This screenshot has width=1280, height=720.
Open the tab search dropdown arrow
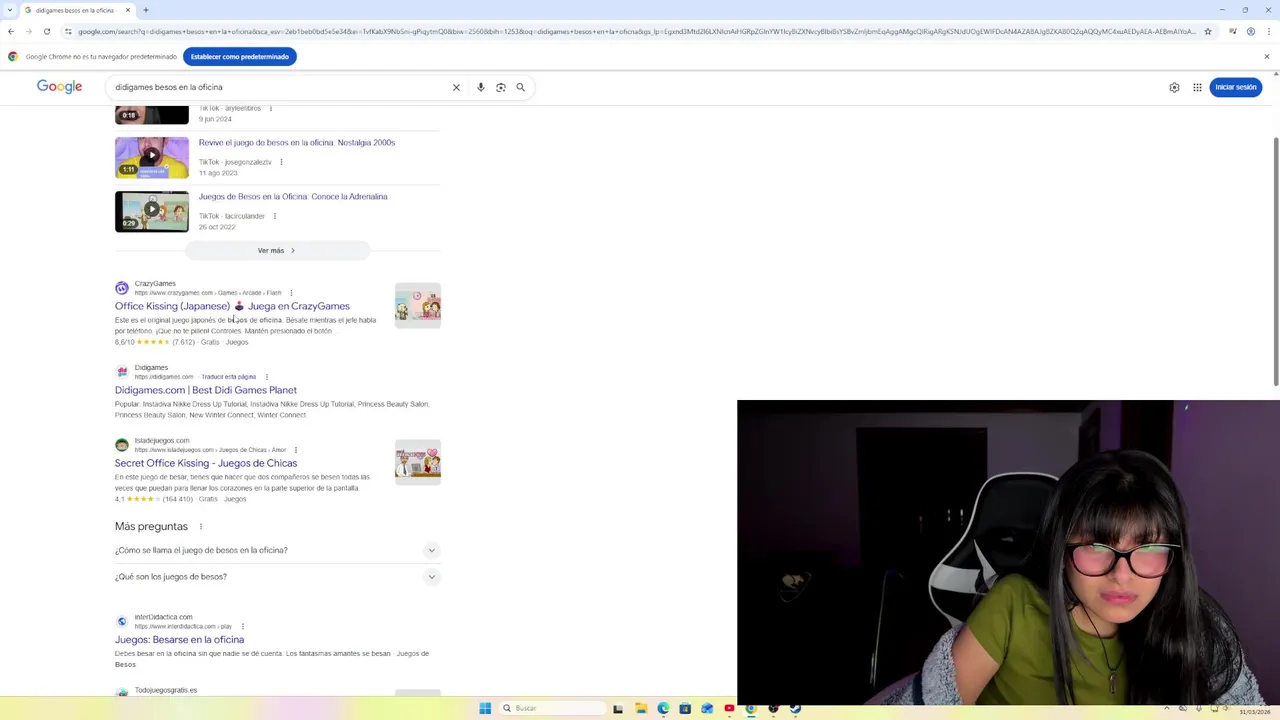(x=9, y=10)
